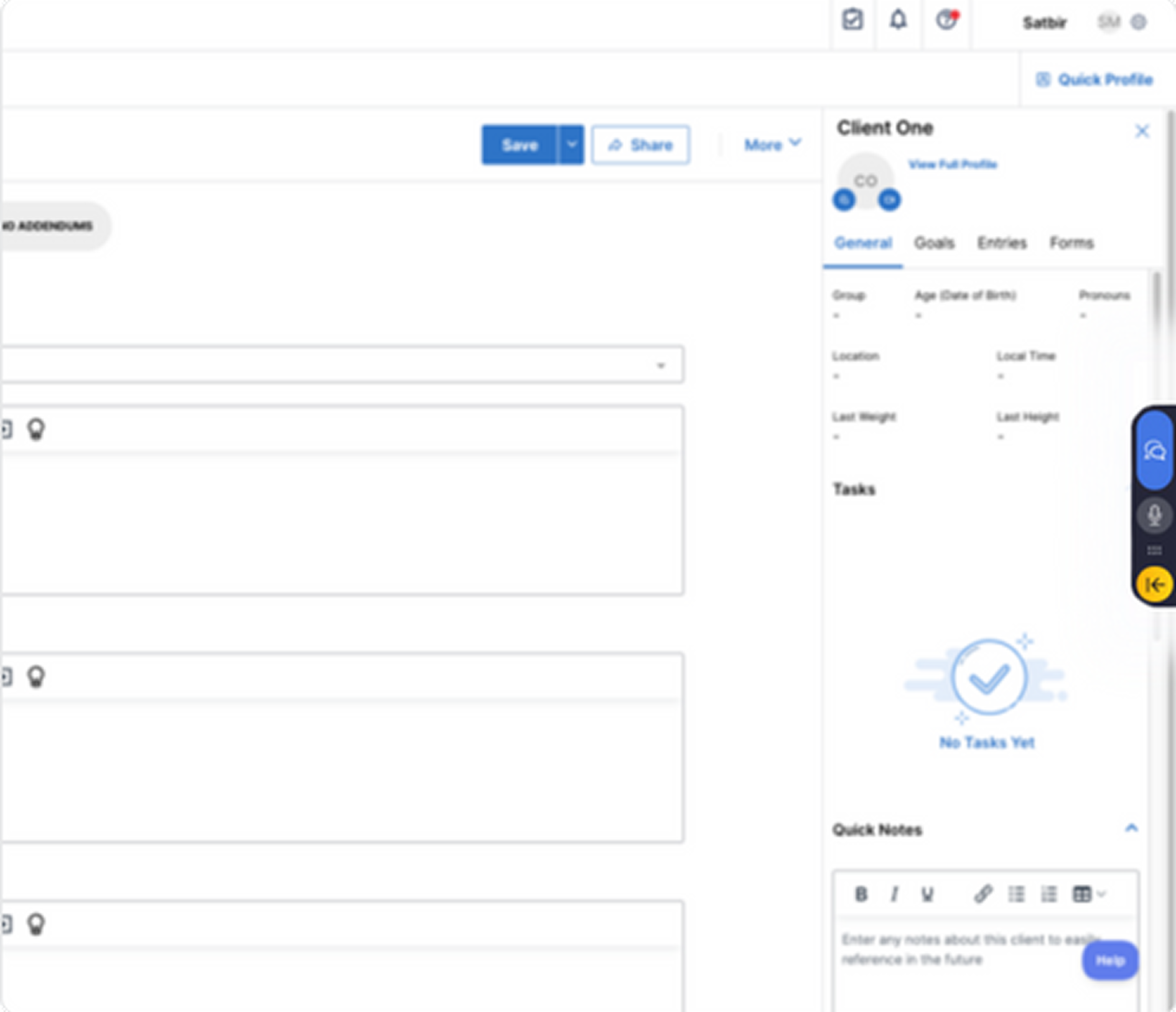Click the "Last Weight" label
Viewport: 1176px width, 1012px height.
coord(864,417)
